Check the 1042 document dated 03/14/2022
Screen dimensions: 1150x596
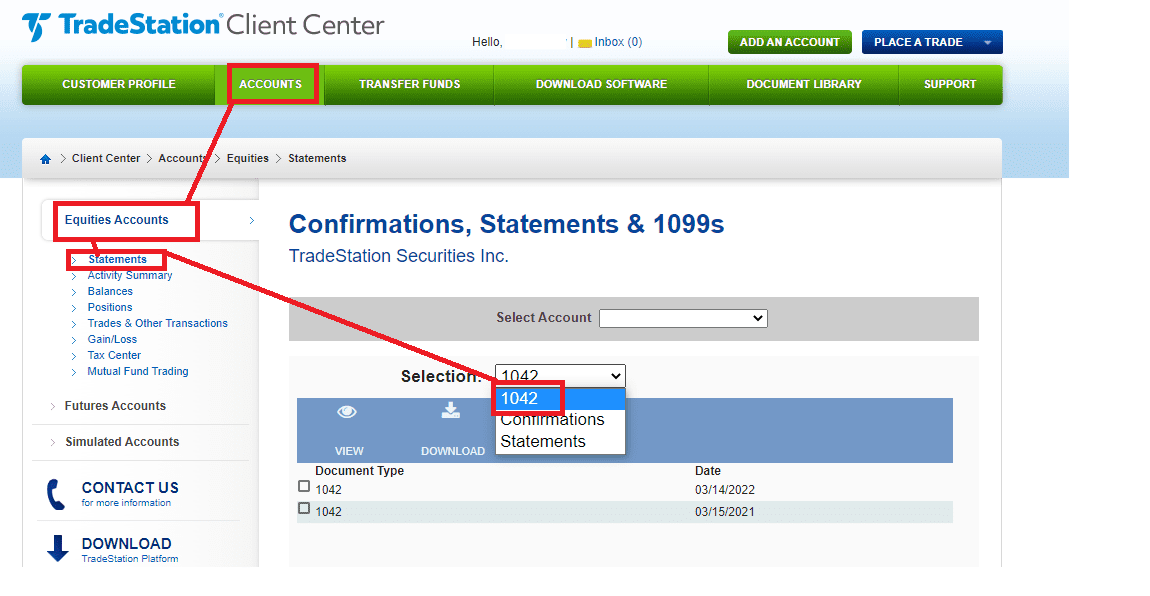(304, 487)
